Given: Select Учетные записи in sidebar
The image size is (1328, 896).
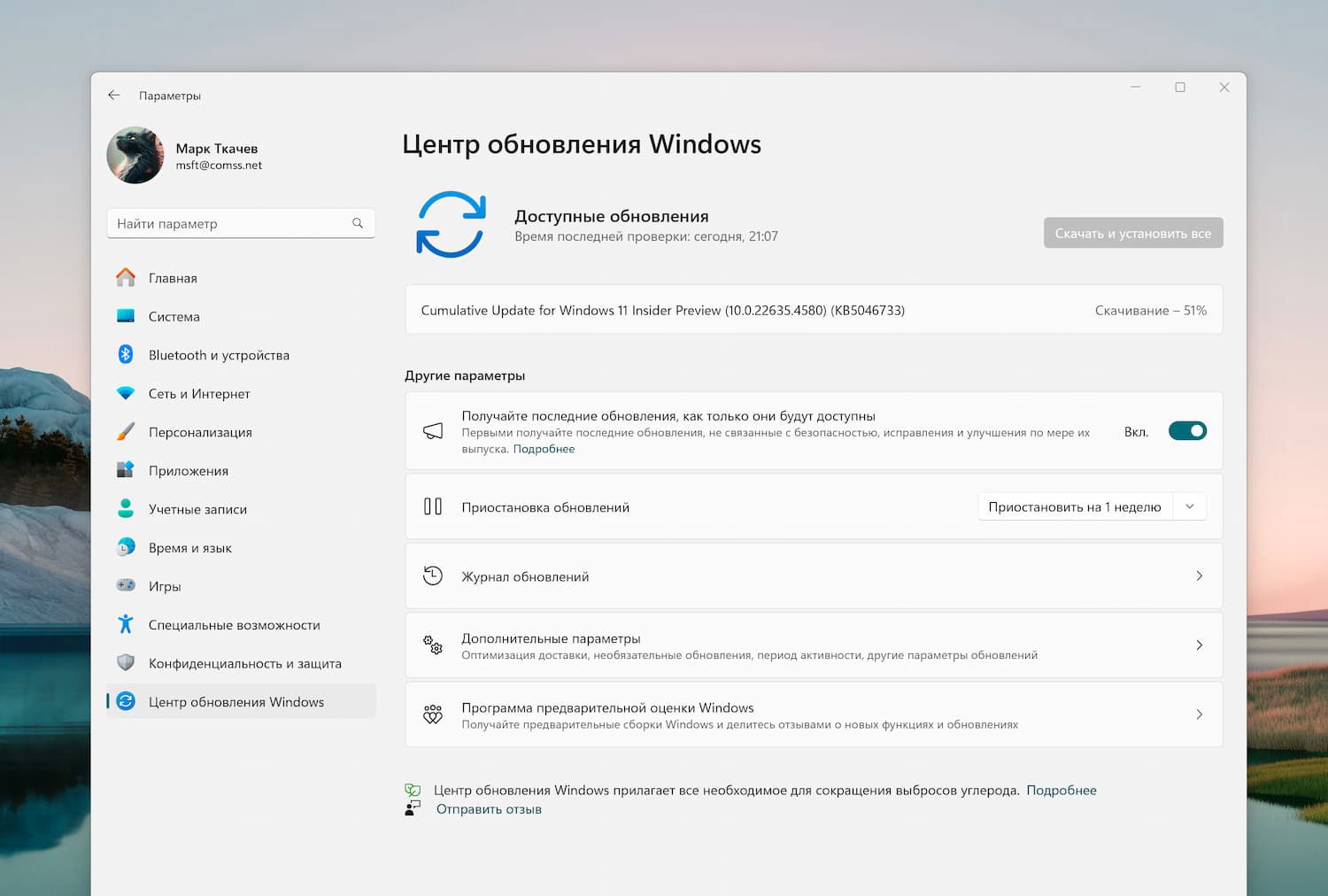Looking at the screenshot, I should pos(241,509).
